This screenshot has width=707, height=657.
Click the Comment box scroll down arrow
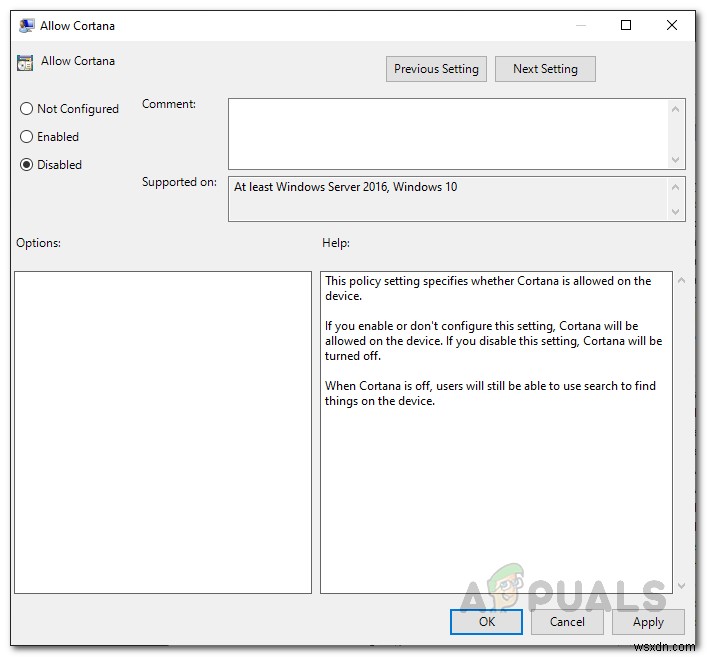pyautogui.click(x=675, y=160)
